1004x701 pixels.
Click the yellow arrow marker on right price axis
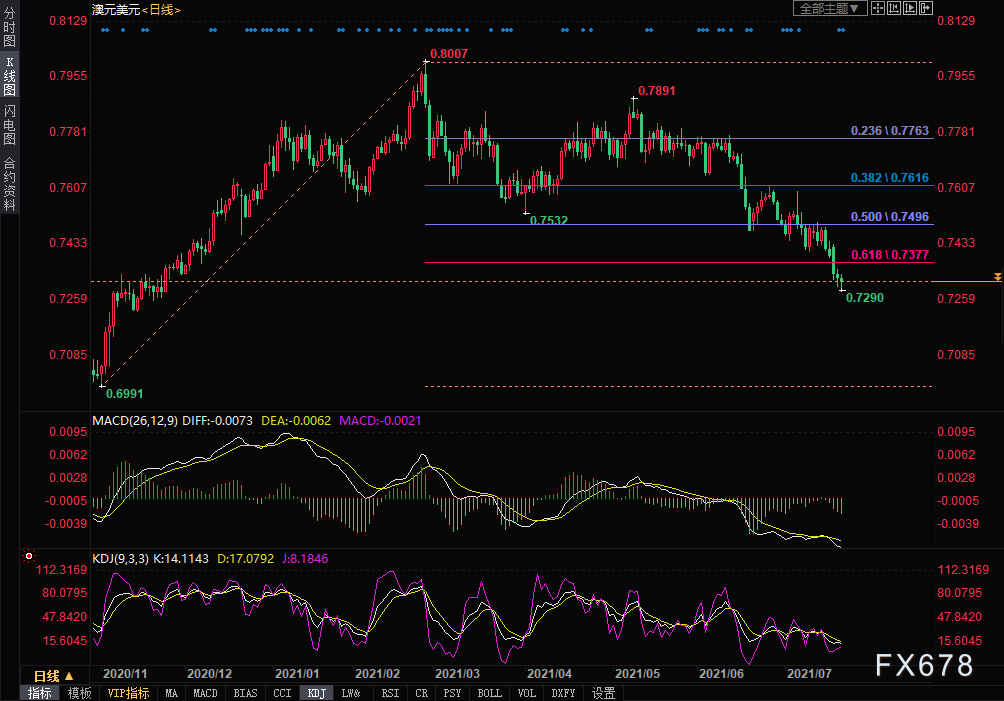[996, 276]
